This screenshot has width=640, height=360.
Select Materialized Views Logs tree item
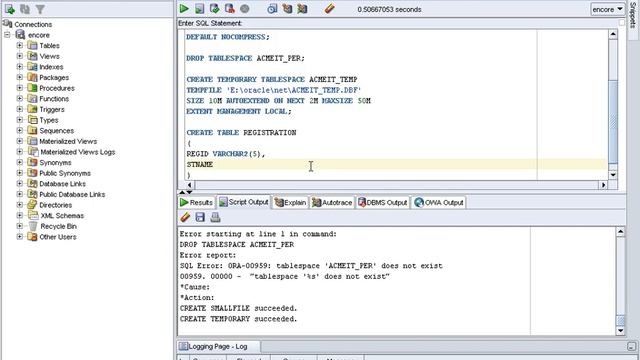[78, 151]
